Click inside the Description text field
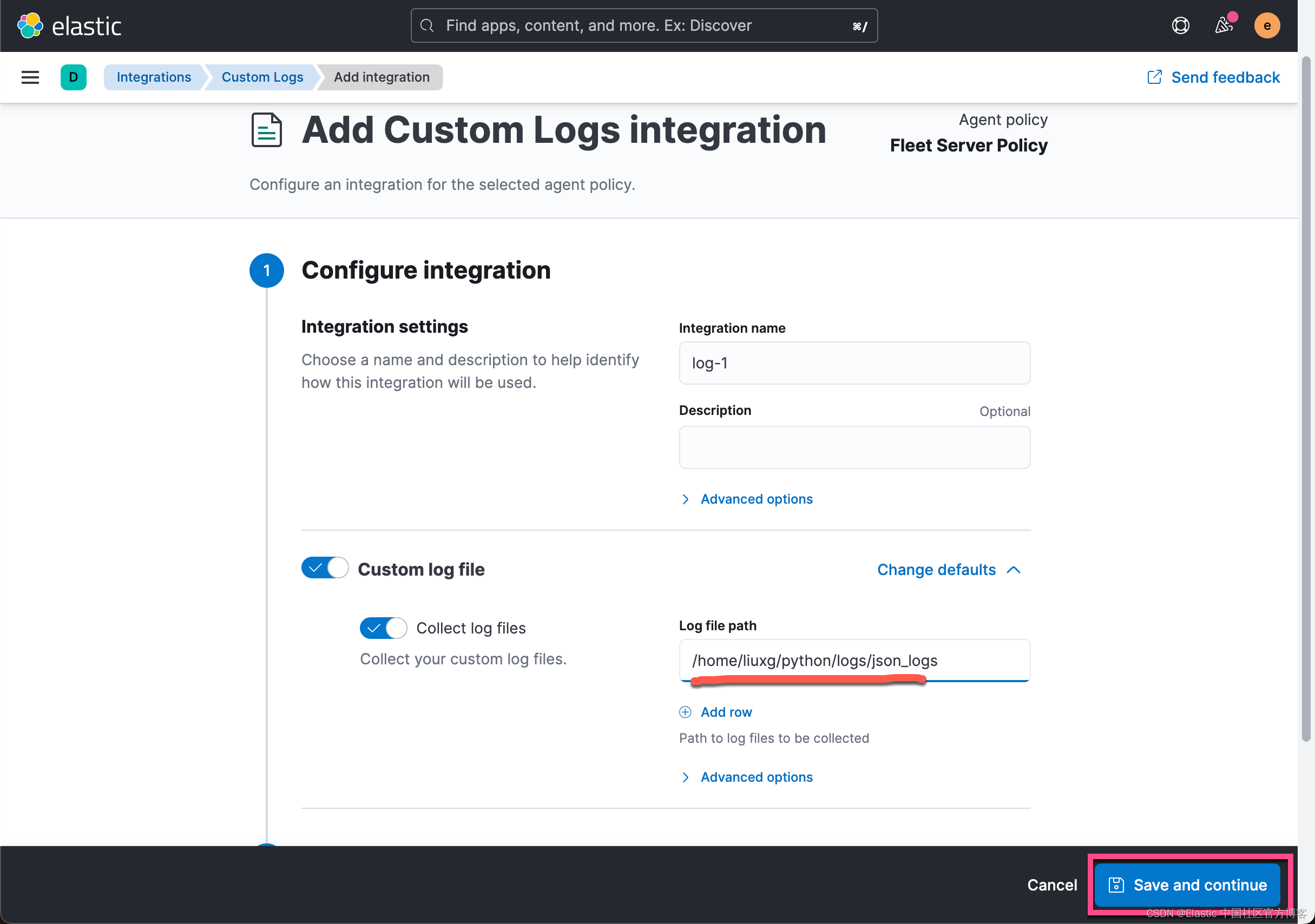 pyautogui.click(x=854, y=447)
